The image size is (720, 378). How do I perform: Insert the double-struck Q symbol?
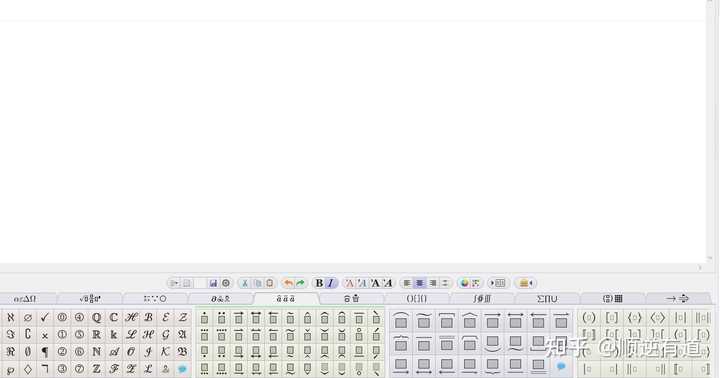tap(96, 317)
